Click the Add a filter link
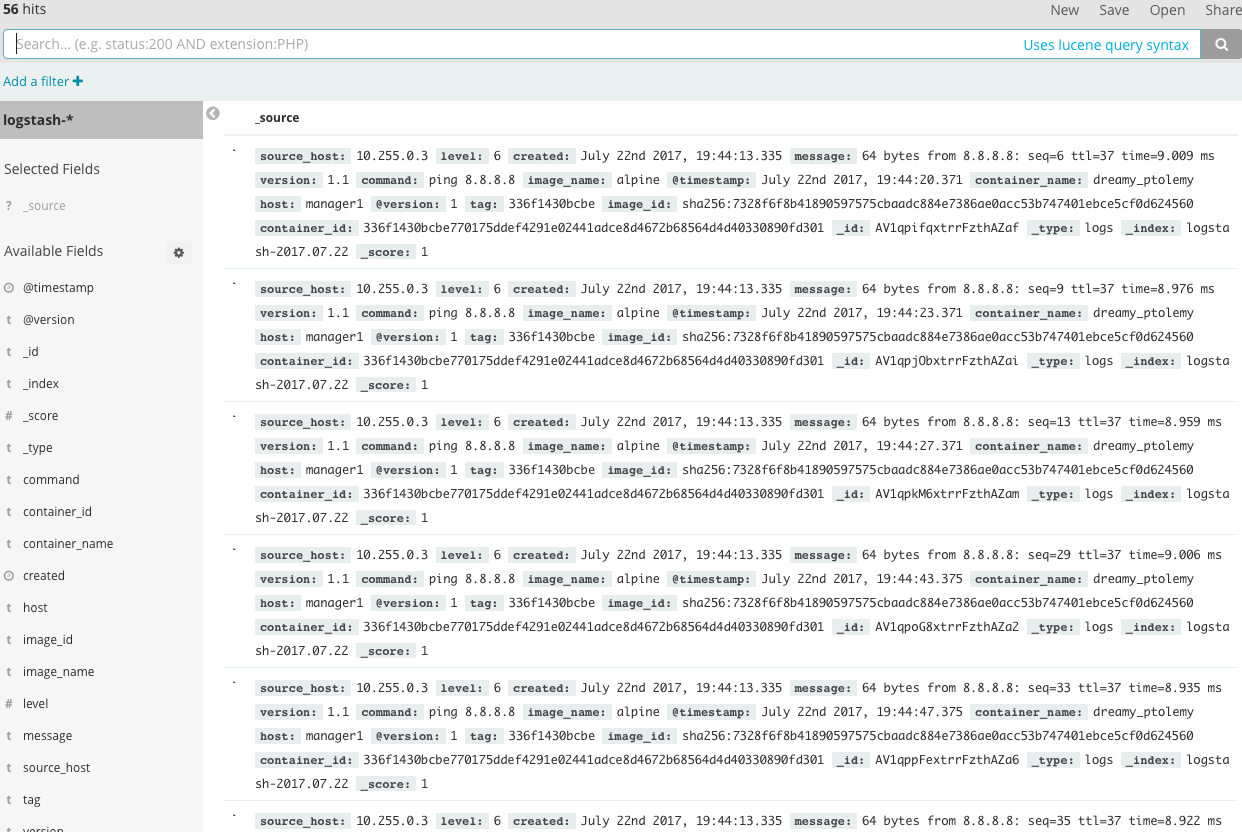This screenshot has height=832, width=1242. coord(43,81)
